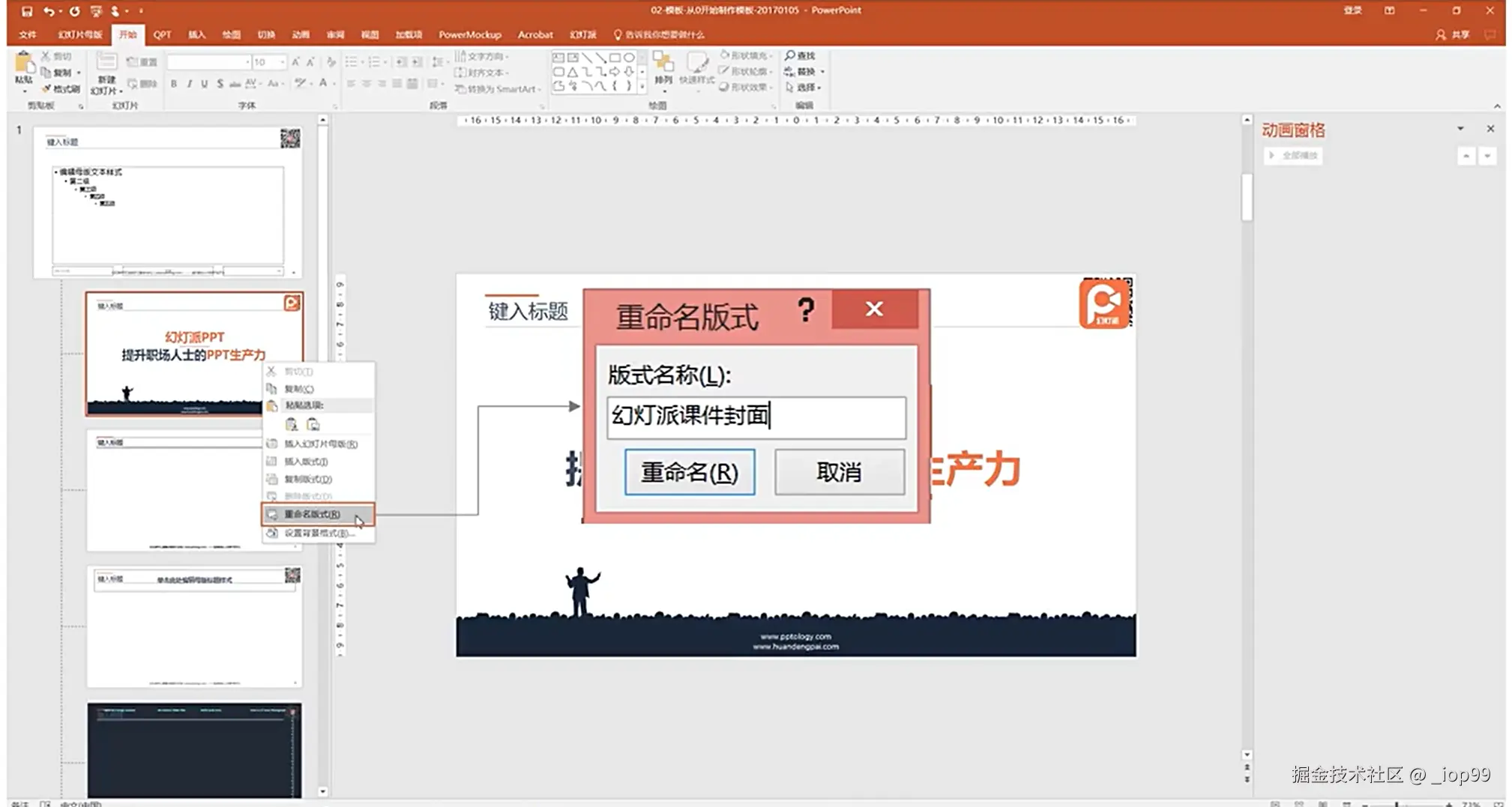
Task: Open the Select dropdown in editing group
Action: (x=803, y=88)
